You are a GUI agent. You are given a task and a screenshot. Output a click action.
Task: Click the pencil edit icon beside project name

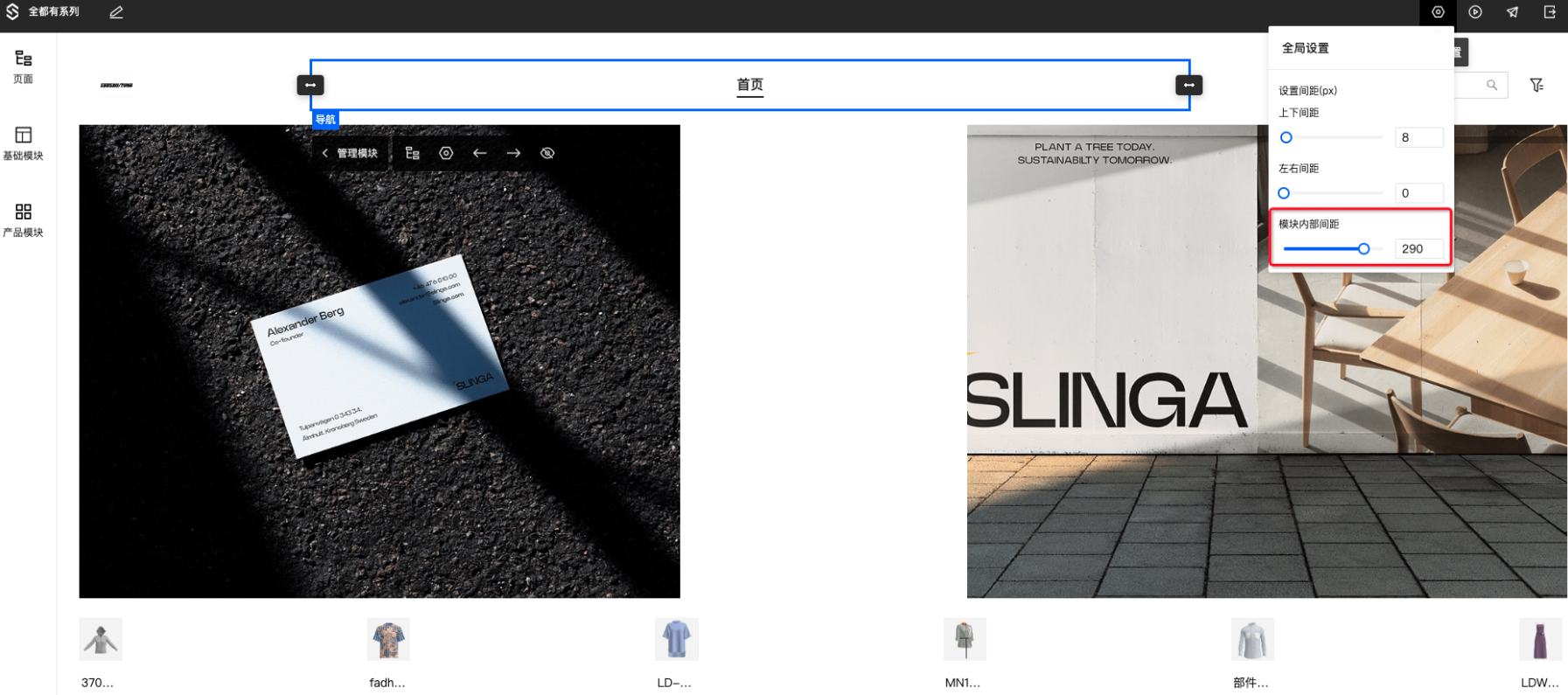116,12
